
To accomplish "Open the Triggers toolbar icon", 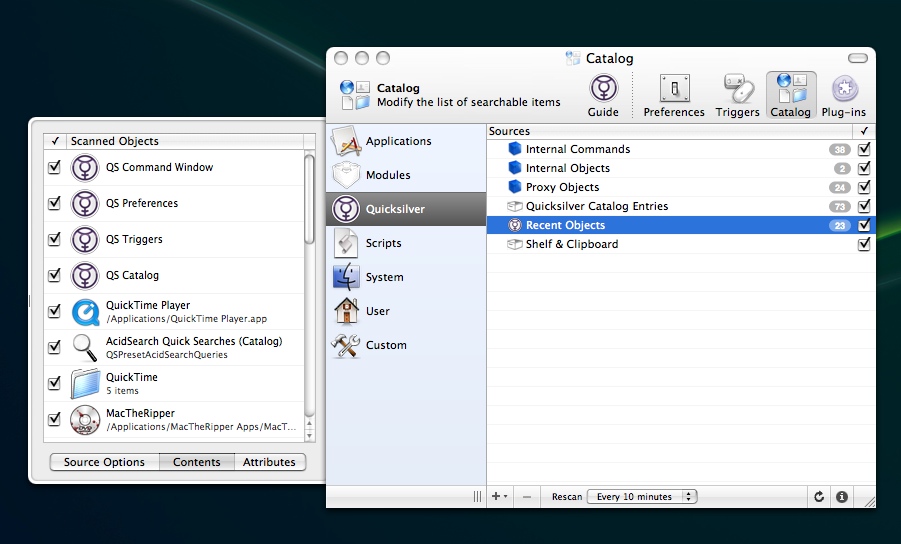I will (x=738, y=88).
